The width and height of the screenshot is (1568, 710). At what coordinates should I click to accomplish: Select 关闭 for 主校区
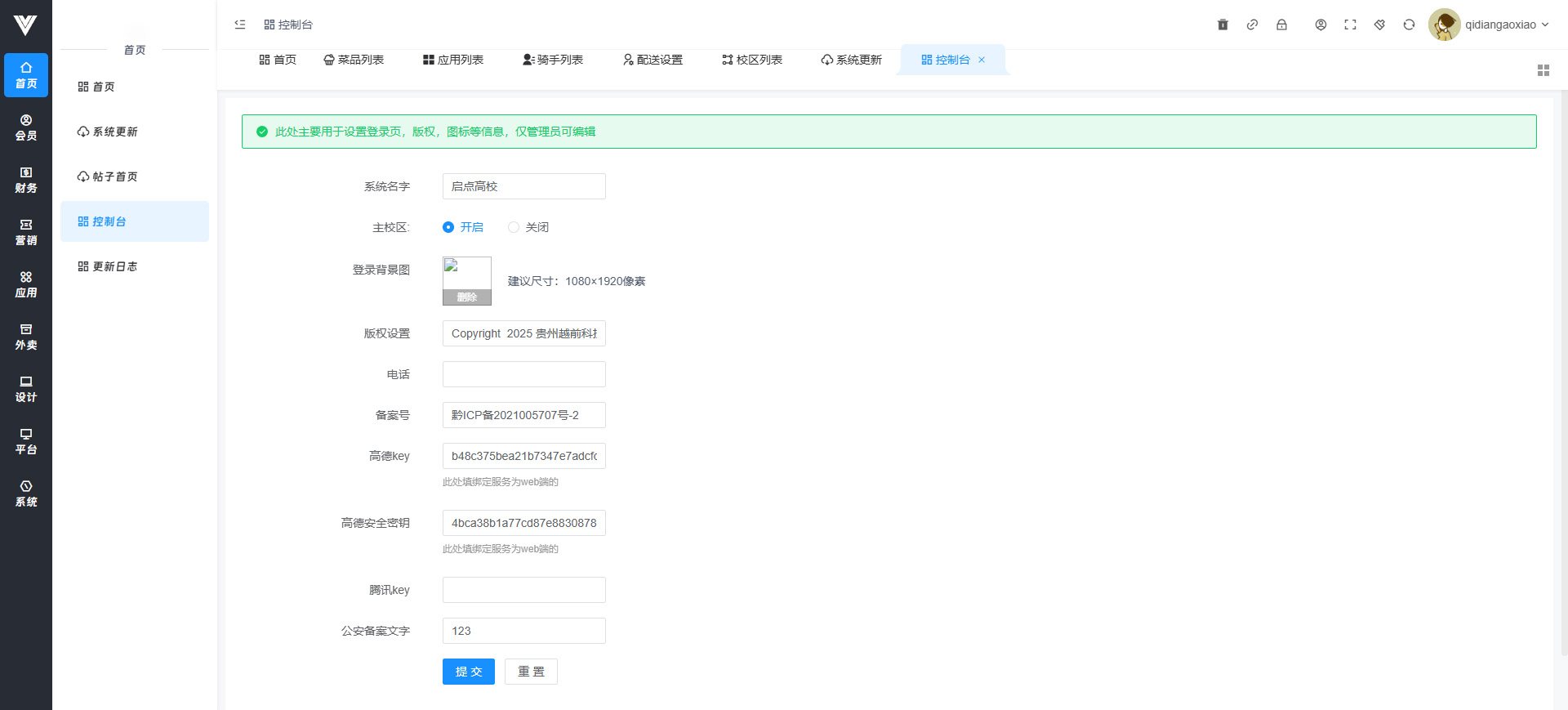[x=514, y=227]
